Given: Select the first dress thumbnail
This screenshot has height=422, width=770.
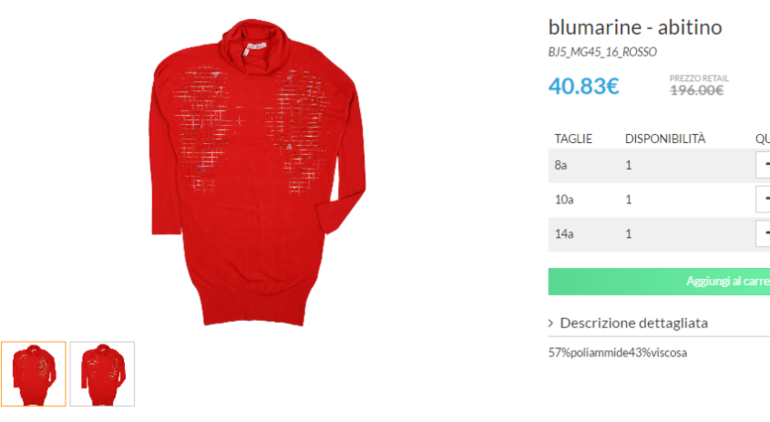Looking at the screenshot, I should [x=33, y=374].
